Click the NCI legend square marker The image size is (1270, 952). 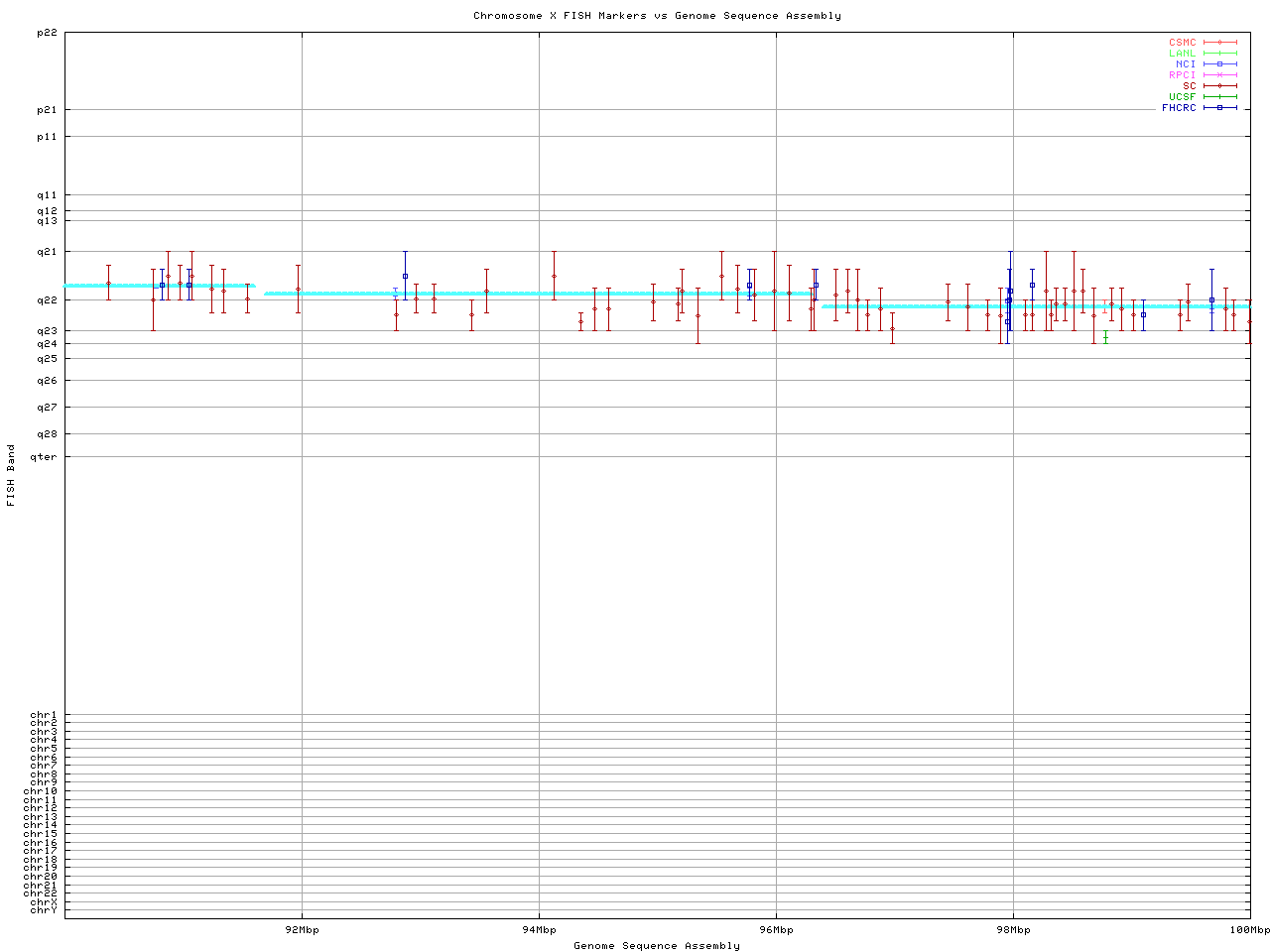pyautogui.click(x=1219, y=64)
